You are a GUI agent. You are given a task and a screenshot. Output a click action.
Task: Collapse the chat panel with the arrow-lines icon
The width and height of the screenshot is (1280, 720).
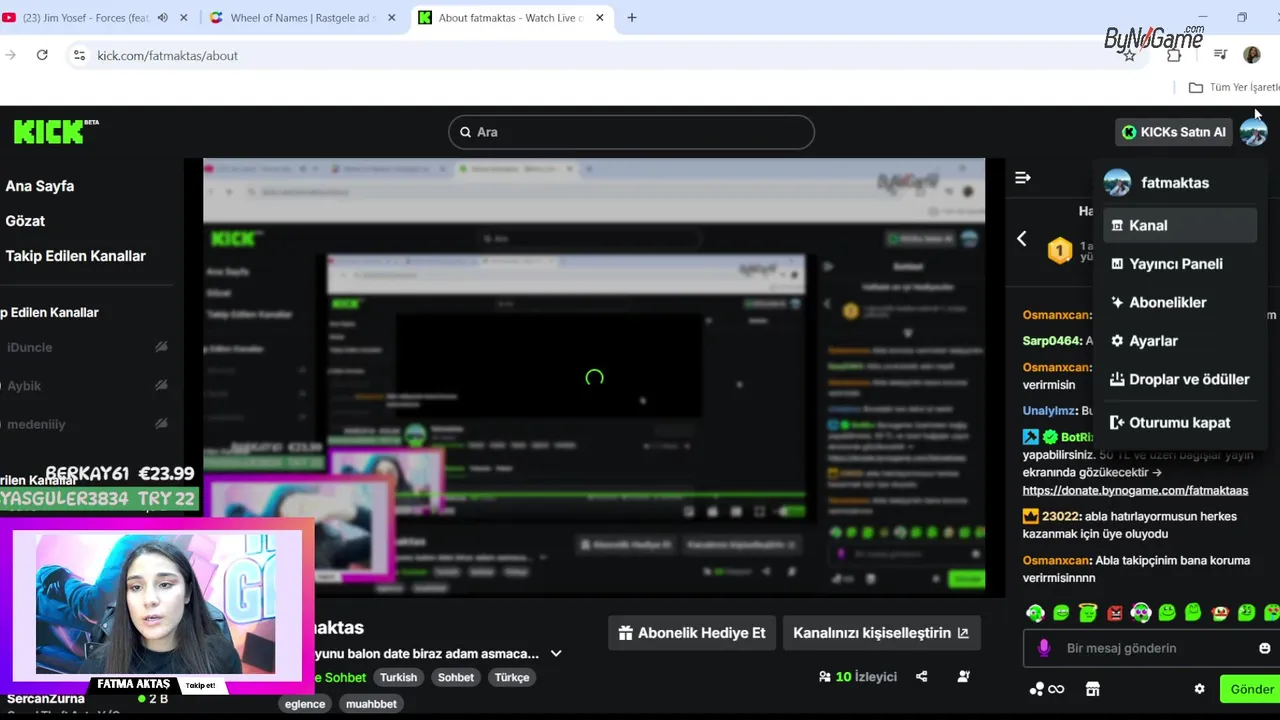1022,178
